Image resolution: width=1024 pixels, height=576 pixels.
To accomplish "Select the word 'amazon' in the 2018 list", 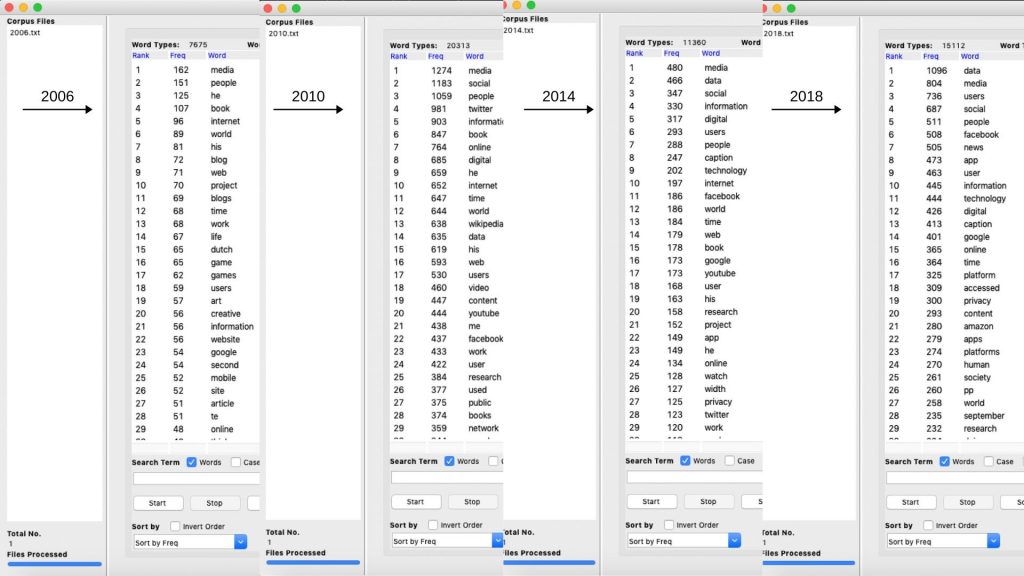I will coord(978,327).
